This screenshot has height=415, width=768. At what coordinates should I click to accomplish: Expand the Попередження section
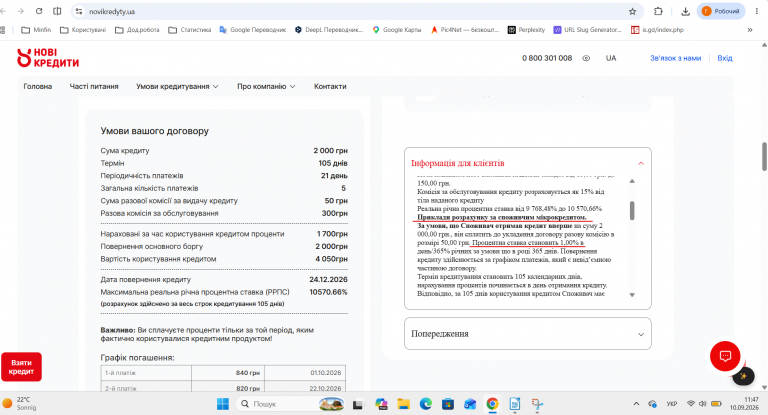click(x=528, y=334)
